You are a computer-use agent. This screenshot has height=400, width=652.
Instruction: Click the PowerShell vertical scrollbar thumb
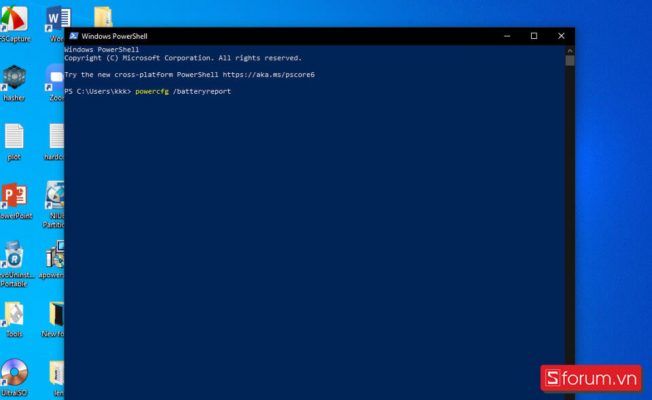click(x=570, y=61)
